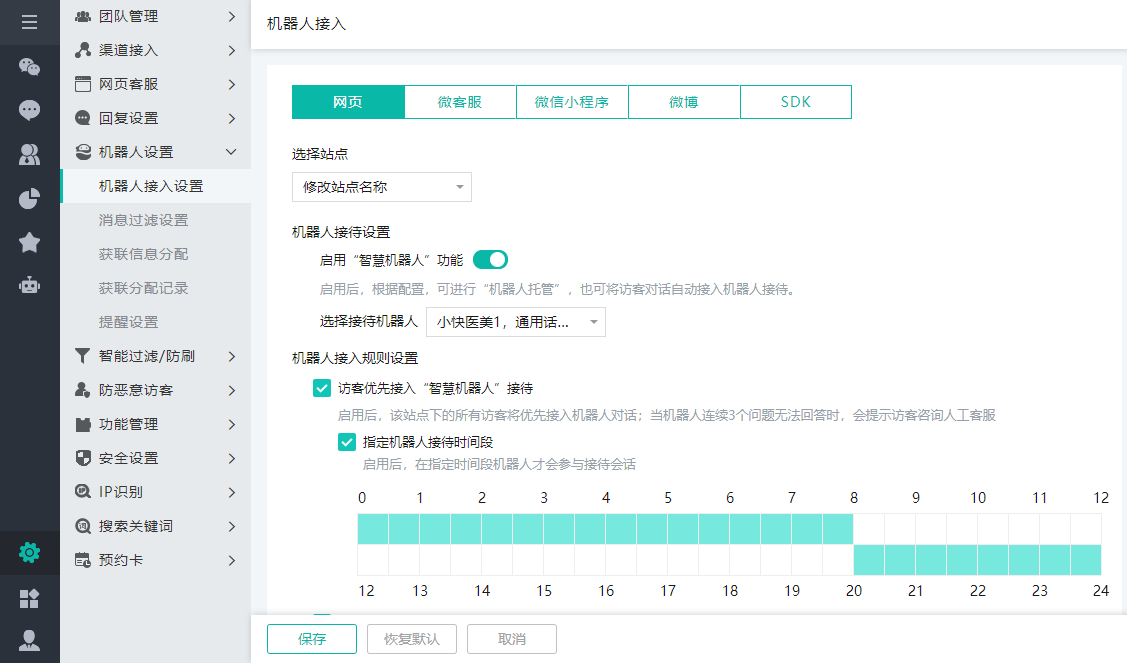1127x663 pixels.
Task: Open the robot icon in sidebar
Action: coord(29,285)
